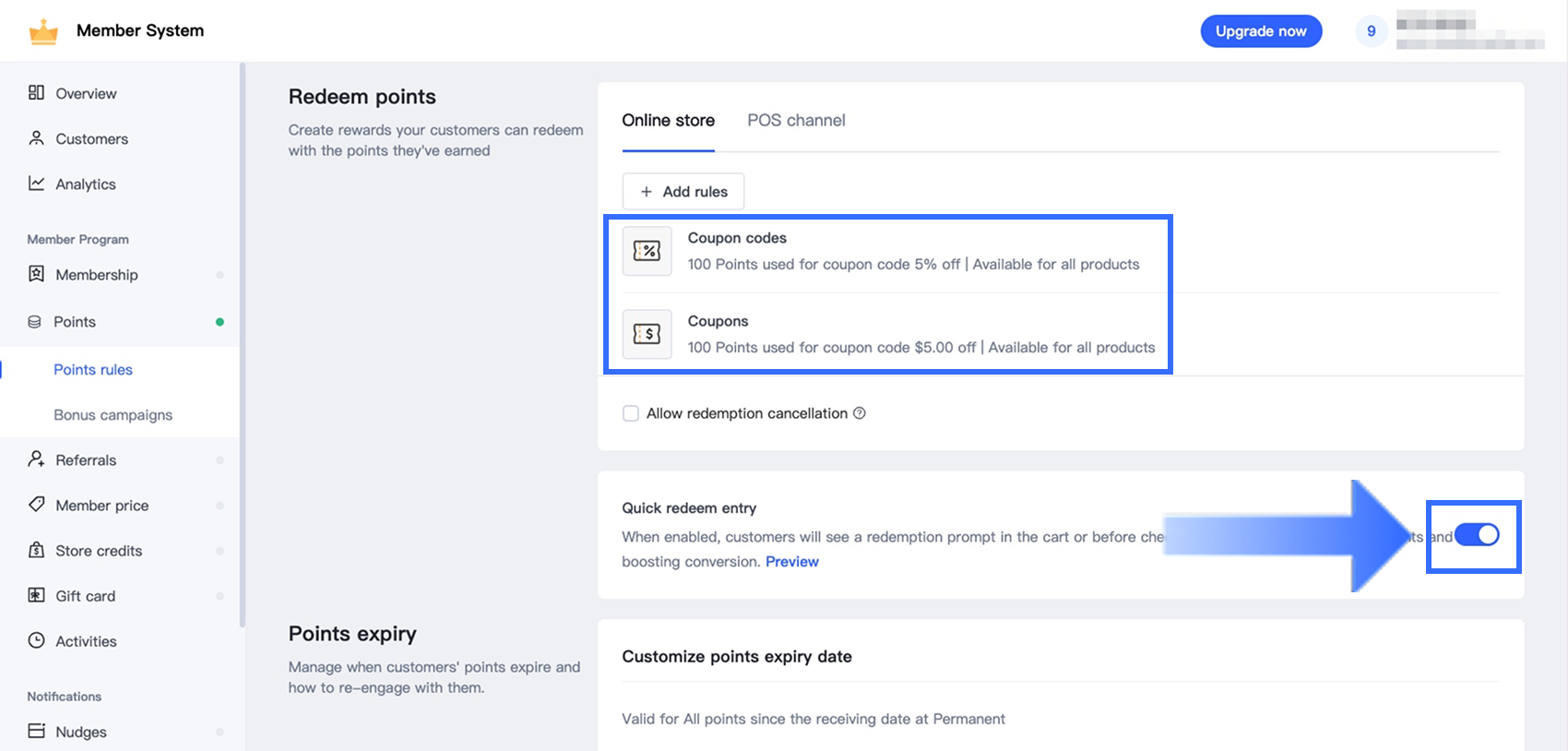Open Bonus campaigns in the sidebar

(113, 415)
